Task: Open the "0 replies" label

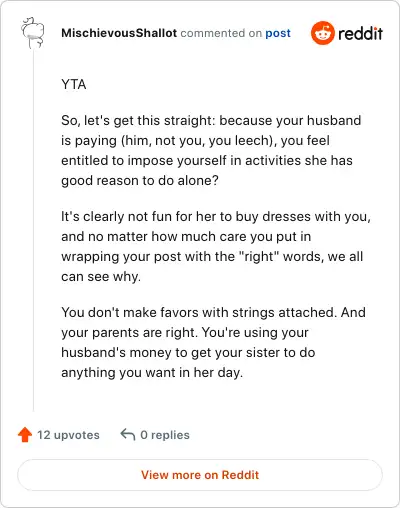Action: pos(165,435)
